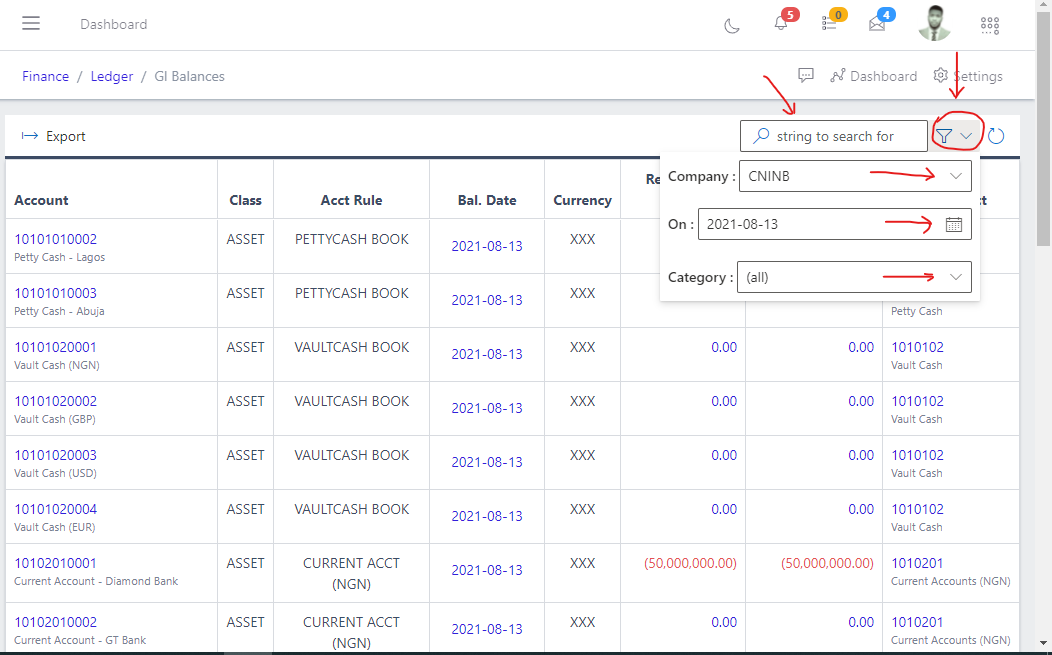This screenshot has width=1052, height=655.
Task: Navigate to the Finance breadcrumb
Action: (45, 75)
